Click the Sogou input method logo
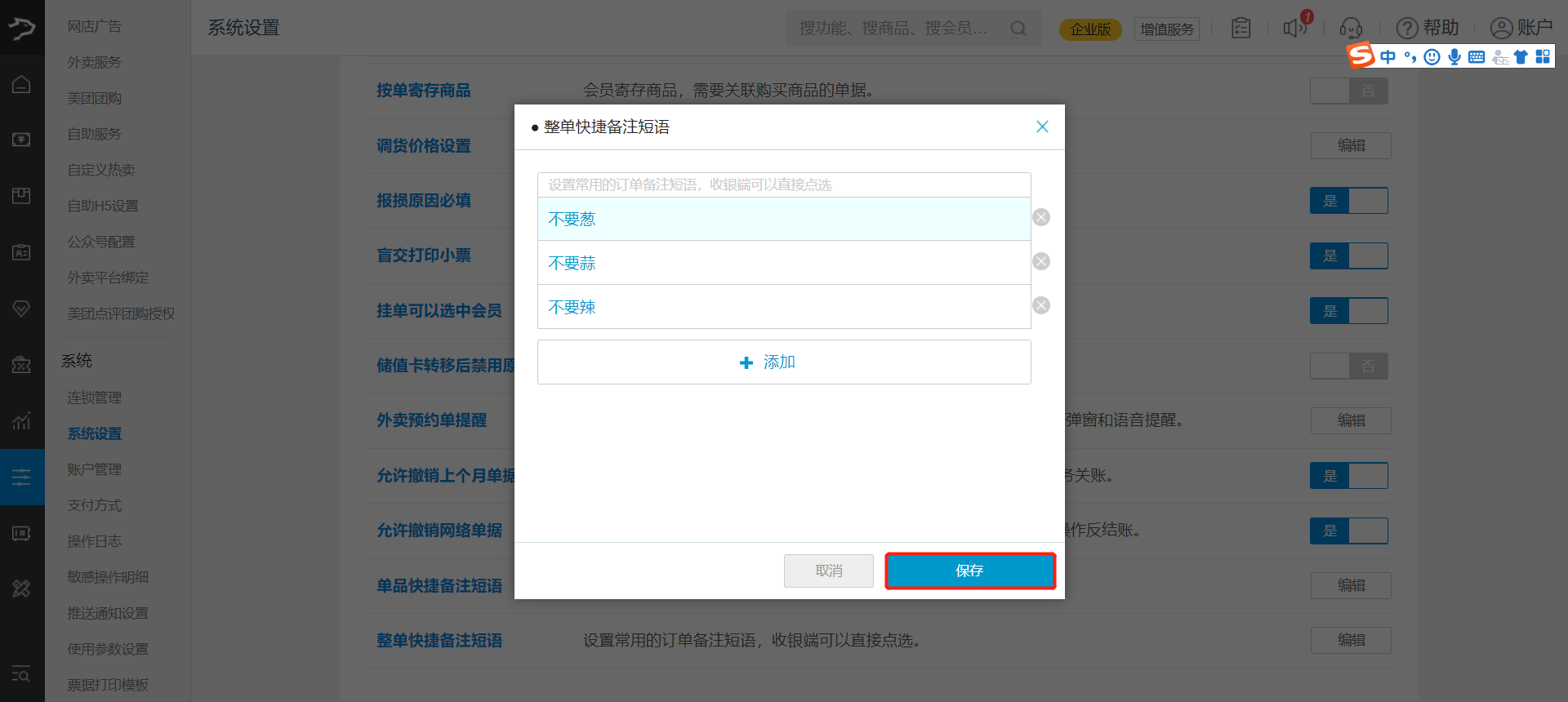 tap(1361, 56)
